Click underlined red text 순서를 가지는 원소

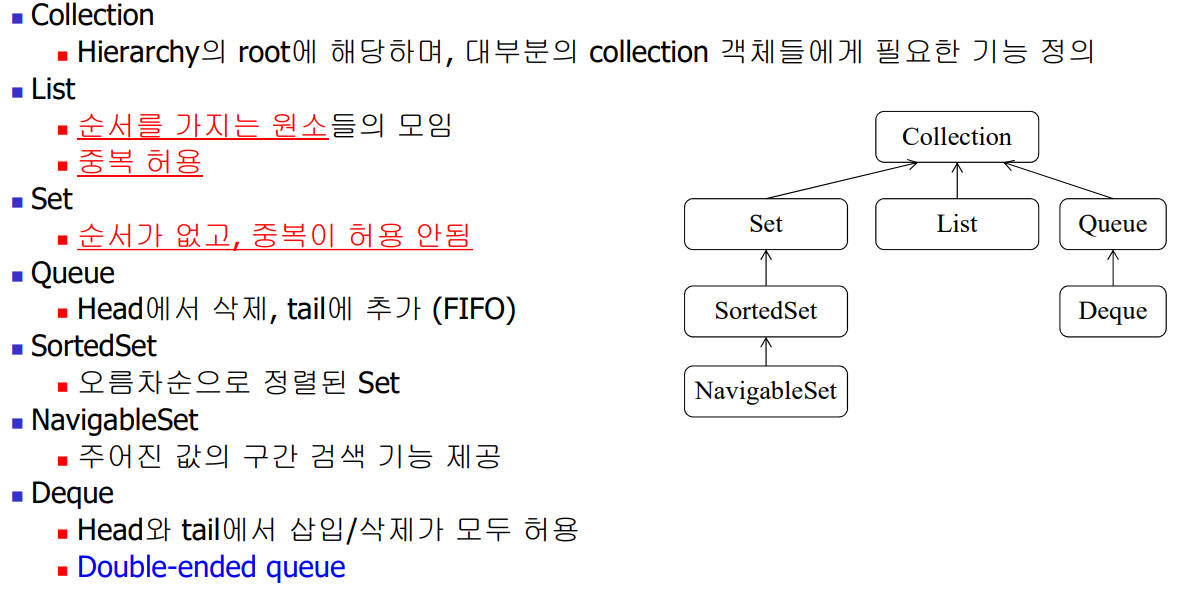203,126
